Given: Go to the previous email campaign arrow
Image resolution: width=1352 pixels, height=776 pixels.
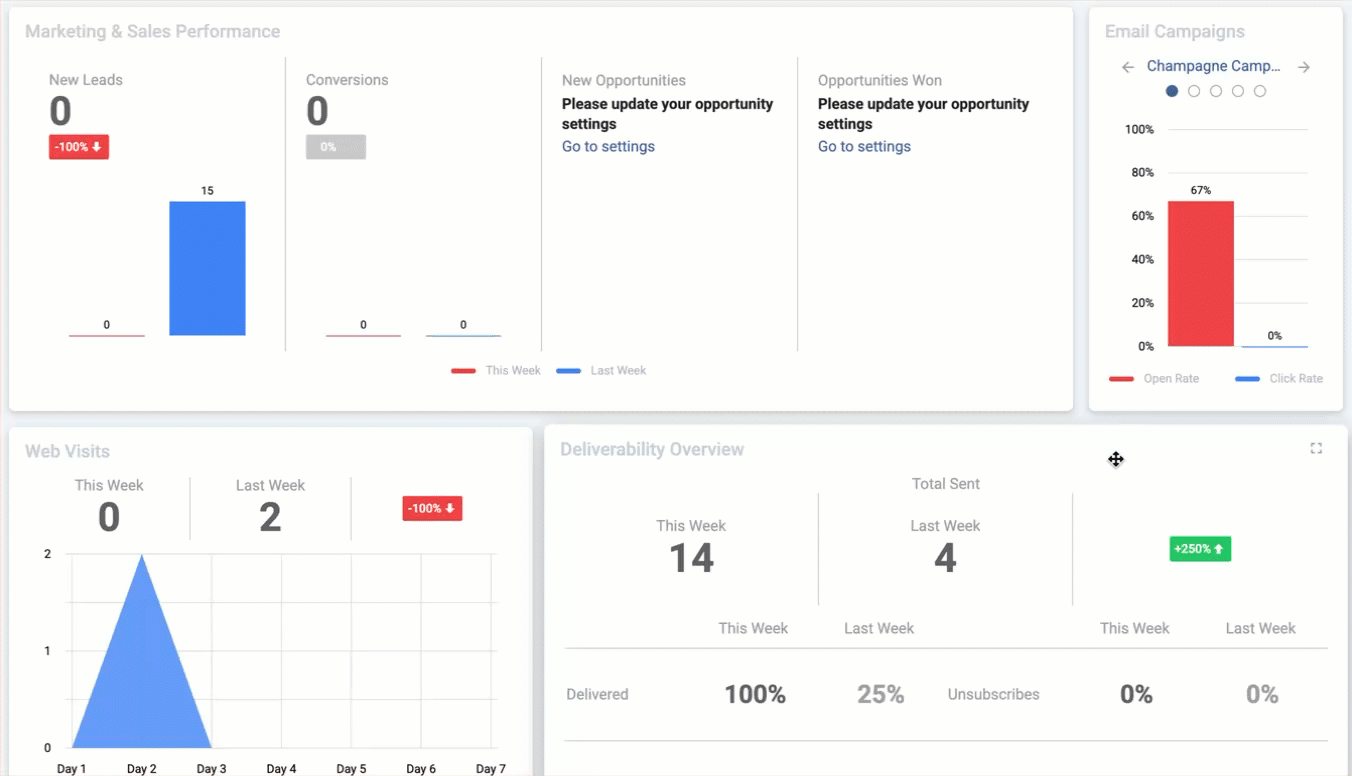Looking at the screenshot, I should coord(1128,67).
